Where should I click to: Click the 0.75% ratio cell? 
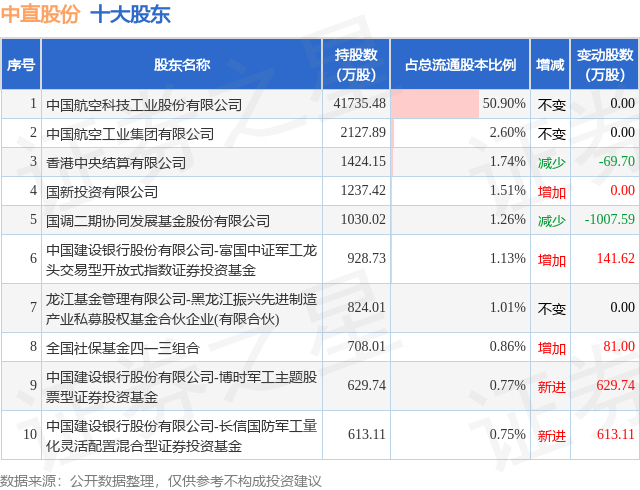pos(460,435)
